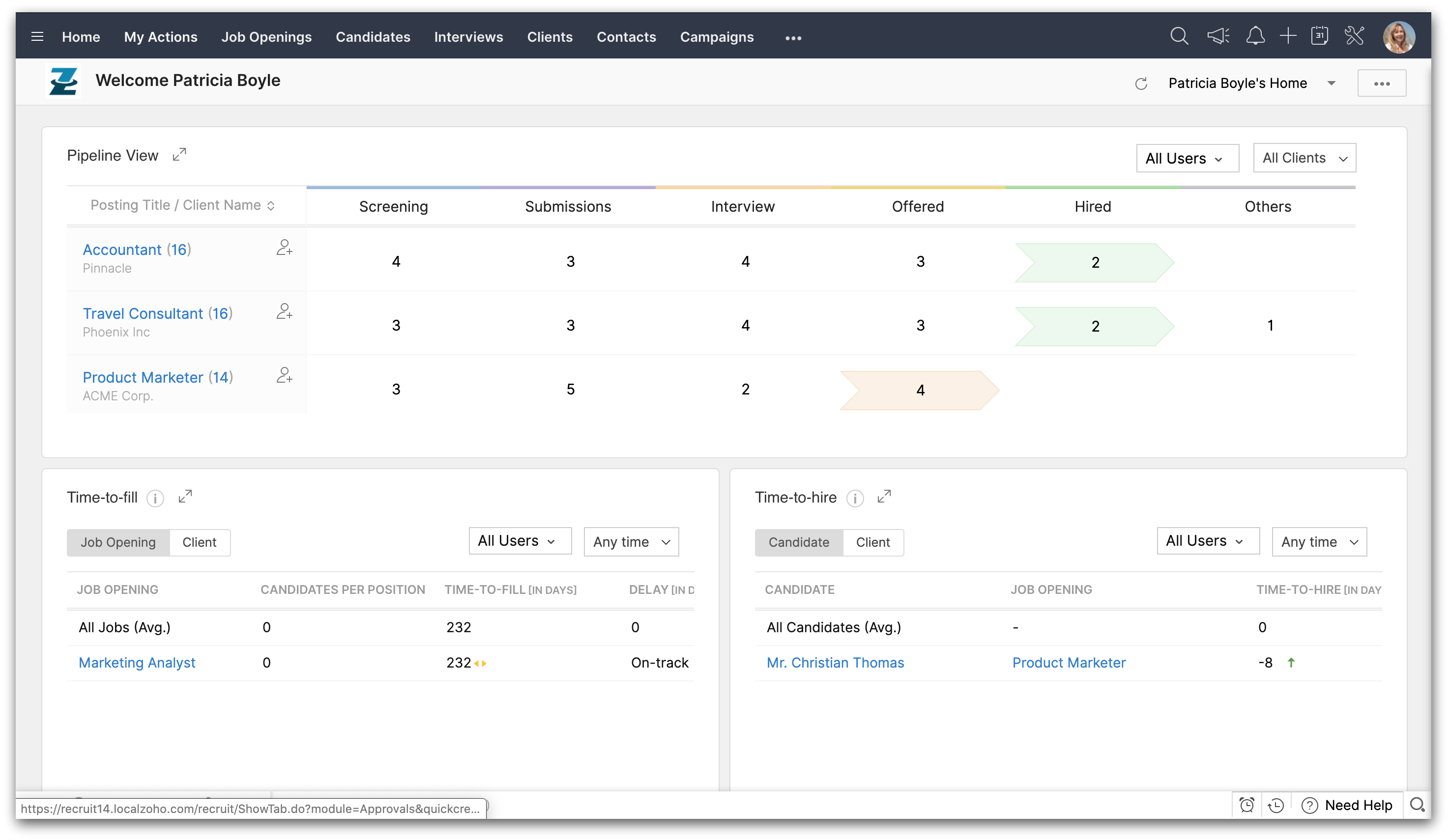1449x840 pixels.
Task: Open the Travel Consultant job link
Action: [143, 313]
